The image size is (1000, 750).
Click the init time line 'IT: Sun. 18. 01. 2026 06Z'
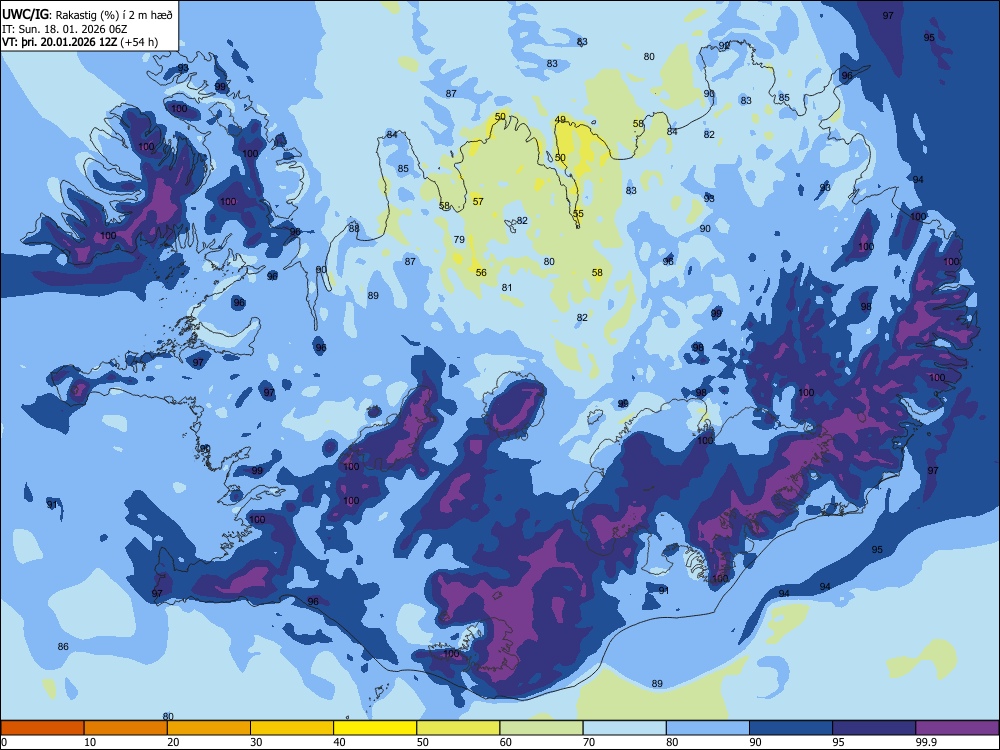coord(64,29)
